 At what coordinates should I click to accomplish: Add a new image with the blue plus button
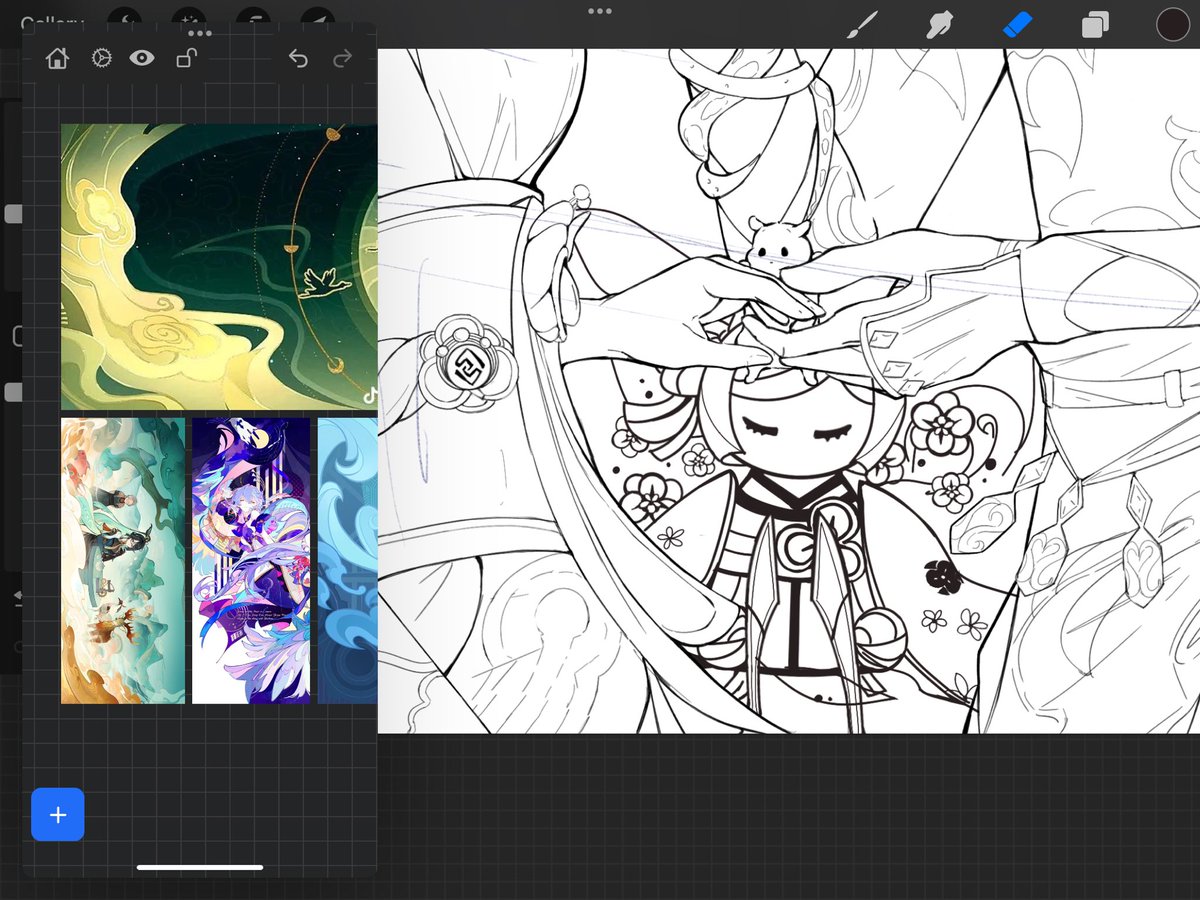[58, 815]
